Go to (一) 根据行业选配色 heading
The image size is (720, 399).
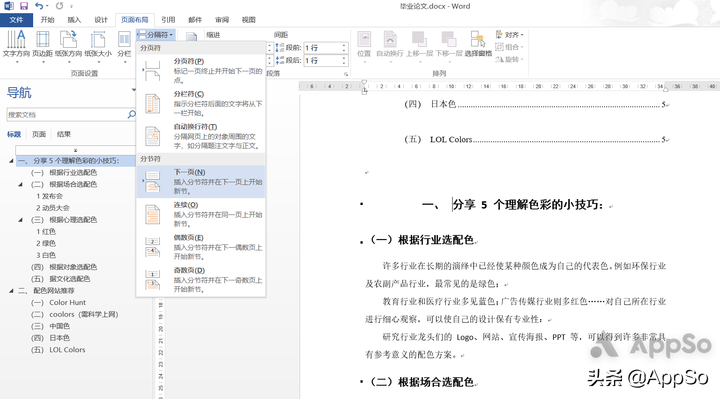[64, 173]
